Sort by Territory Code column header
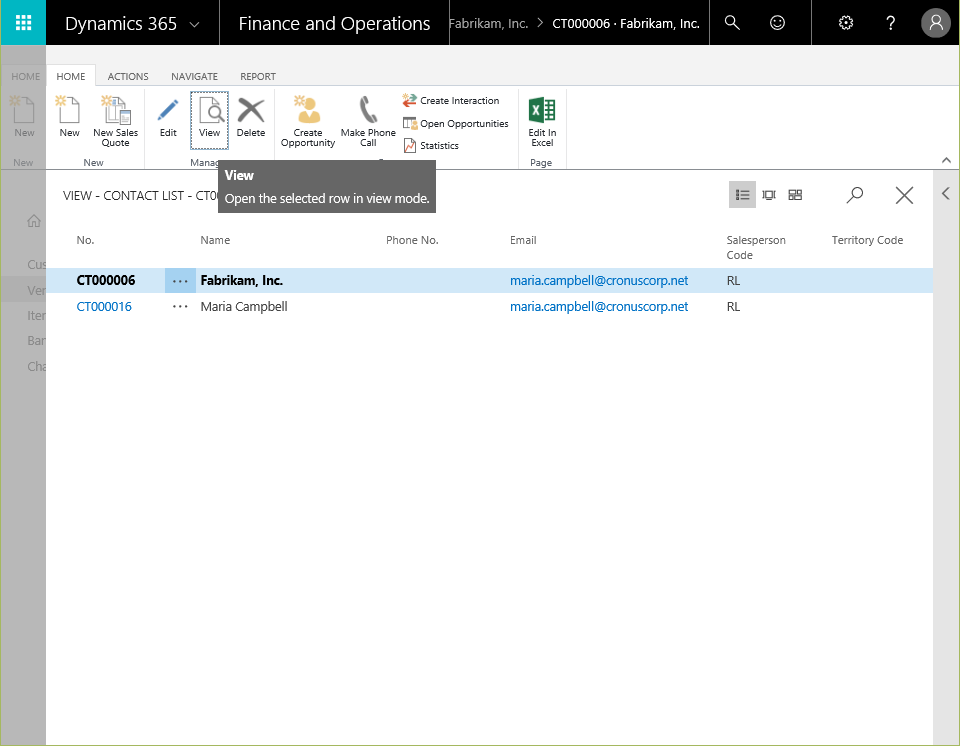This screenshot has width=960, height=746. coord(867,240)
